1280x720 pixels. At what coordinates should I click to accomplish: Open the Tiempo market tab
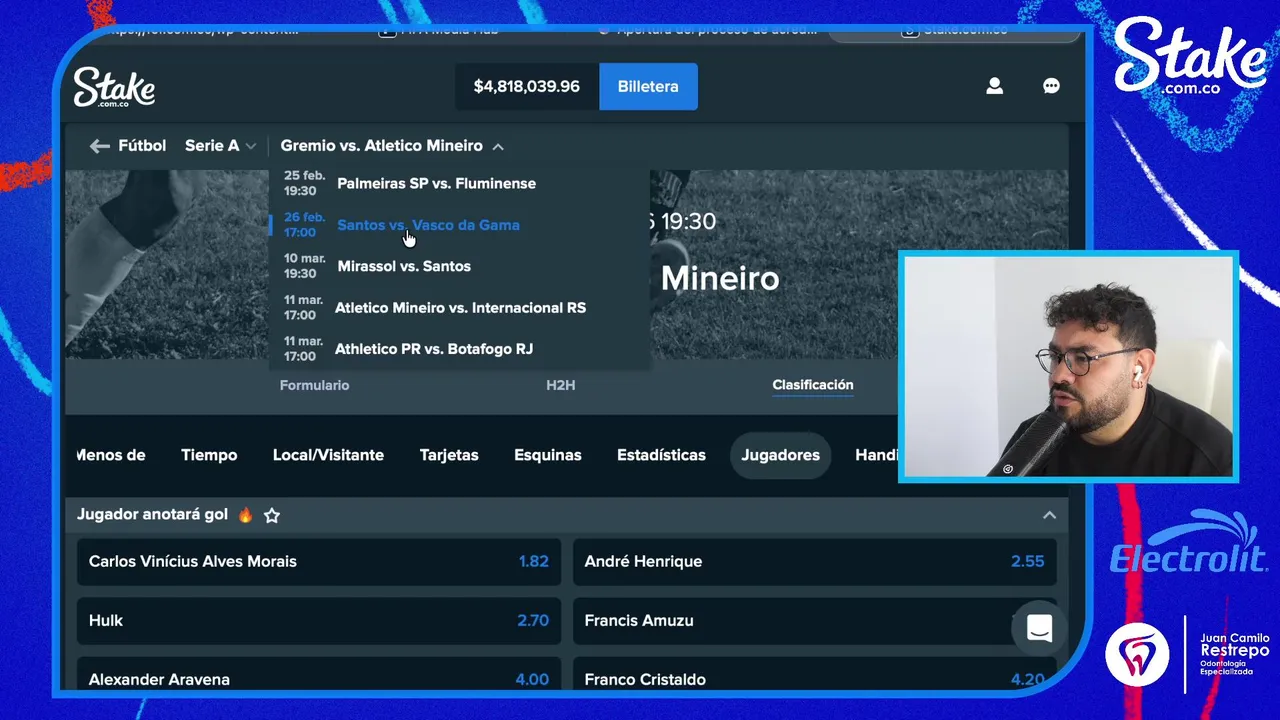coord(209,455)
